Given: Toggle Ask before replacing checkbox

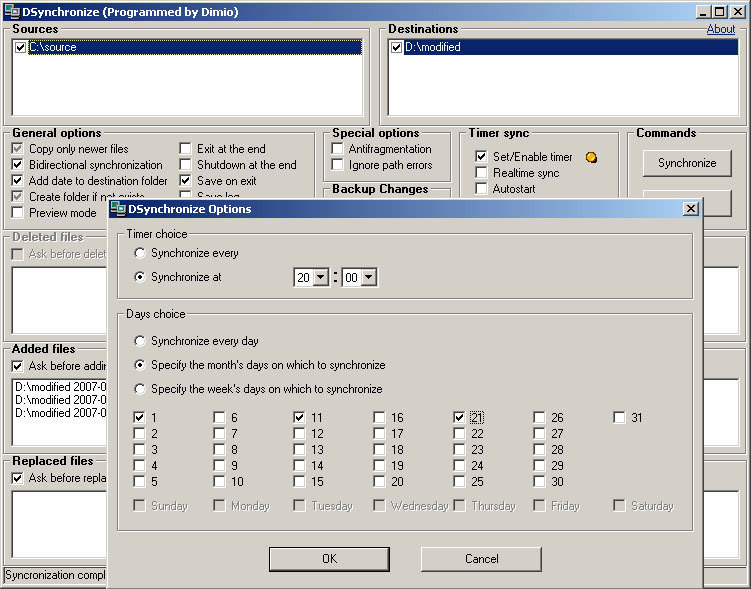Looking at the screenshot, I should (x=18, y=478).
